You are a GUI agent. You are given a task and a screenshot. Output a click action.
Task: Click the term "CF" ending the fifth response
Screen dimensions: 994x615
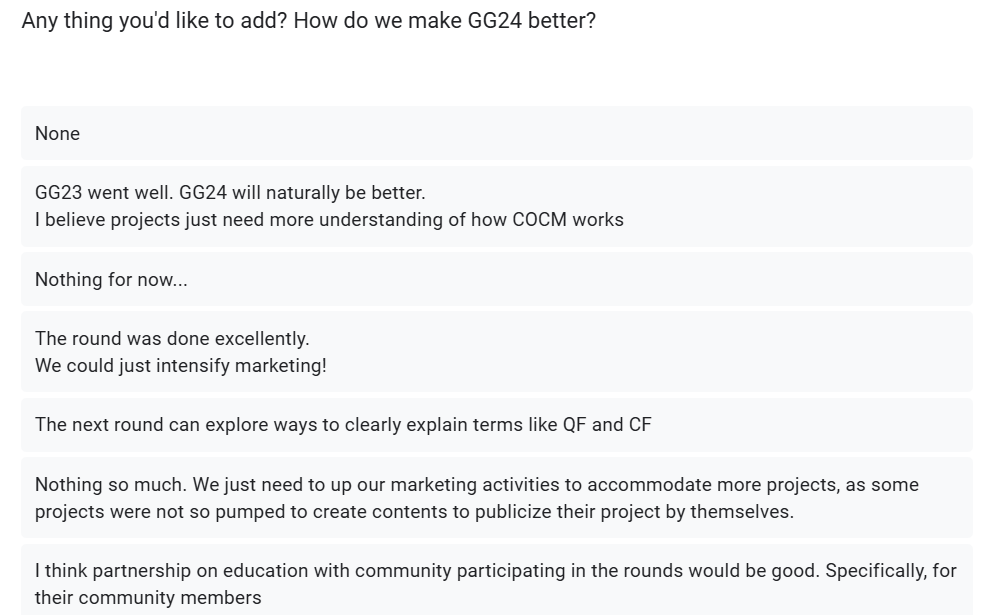tap(640, 425)
